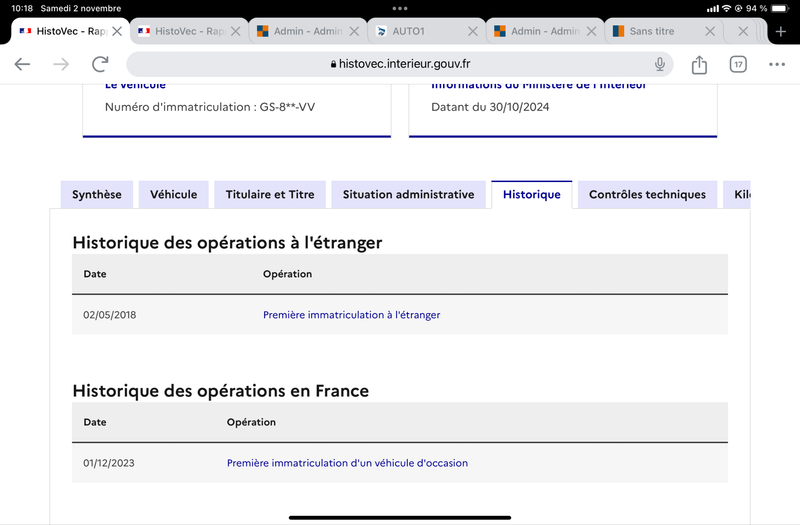Screen dimensions: 800x525
Task: Click the histovec.interieur.gouv.fr address bar
Action: click(x=399, y=64)
